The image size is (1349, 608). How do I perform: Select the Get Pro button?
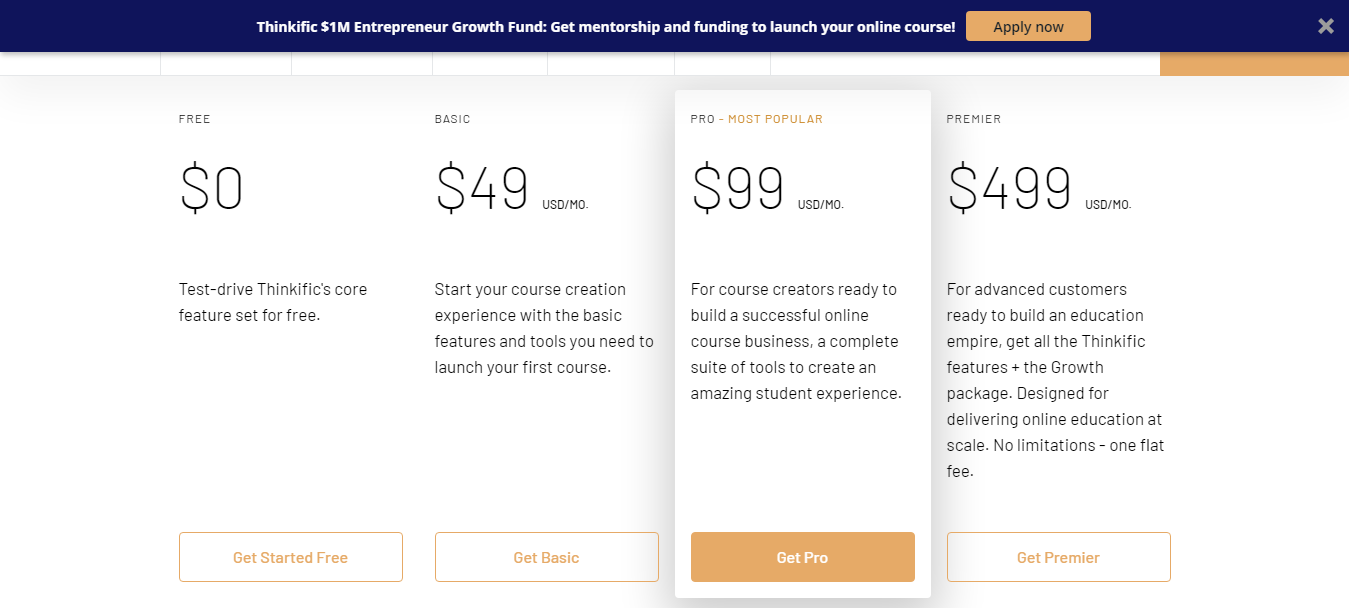[x=802, y=557]
